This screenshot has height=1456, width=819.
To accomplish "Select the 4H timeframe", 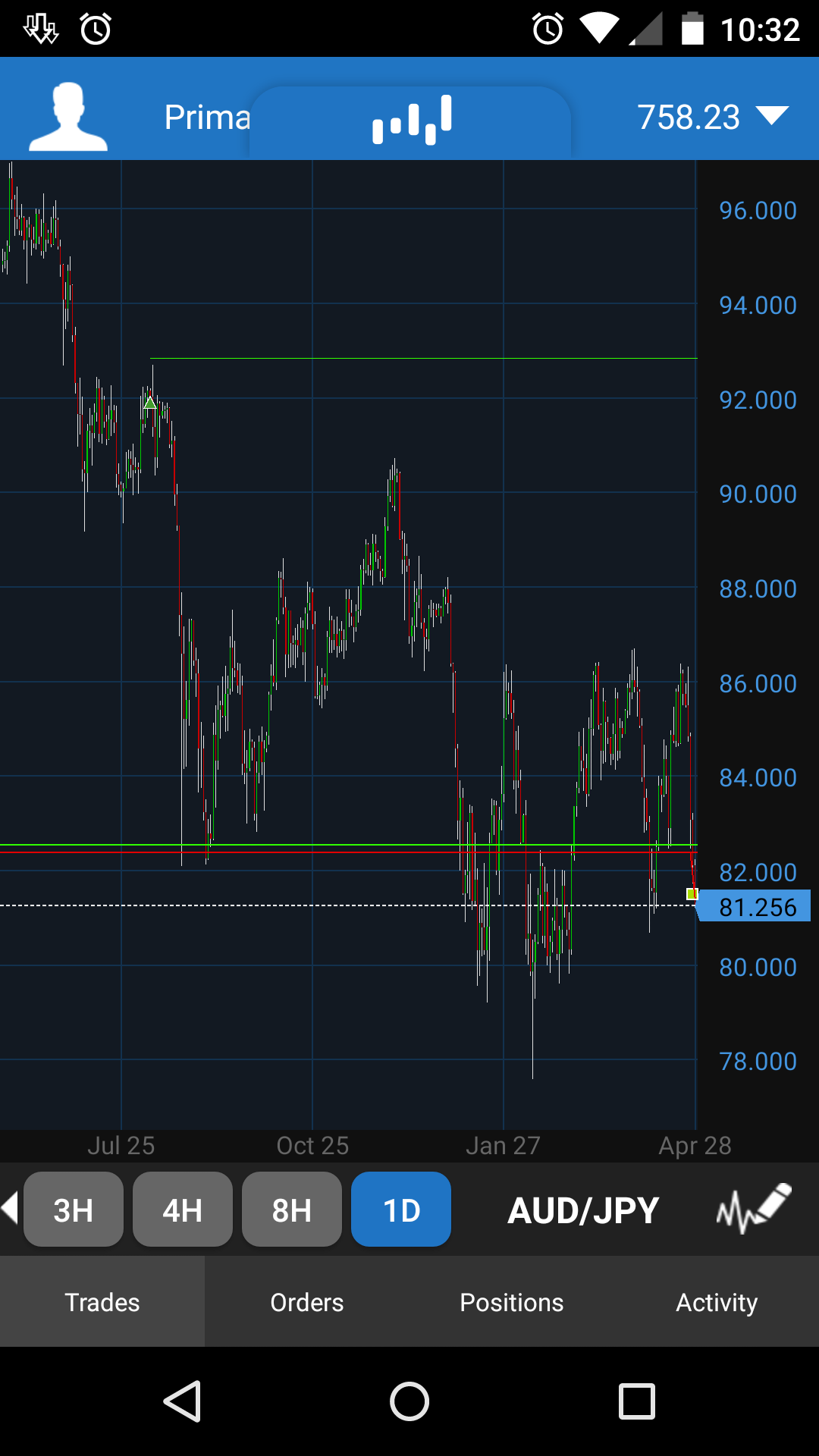I will [x=183, y=1209].
